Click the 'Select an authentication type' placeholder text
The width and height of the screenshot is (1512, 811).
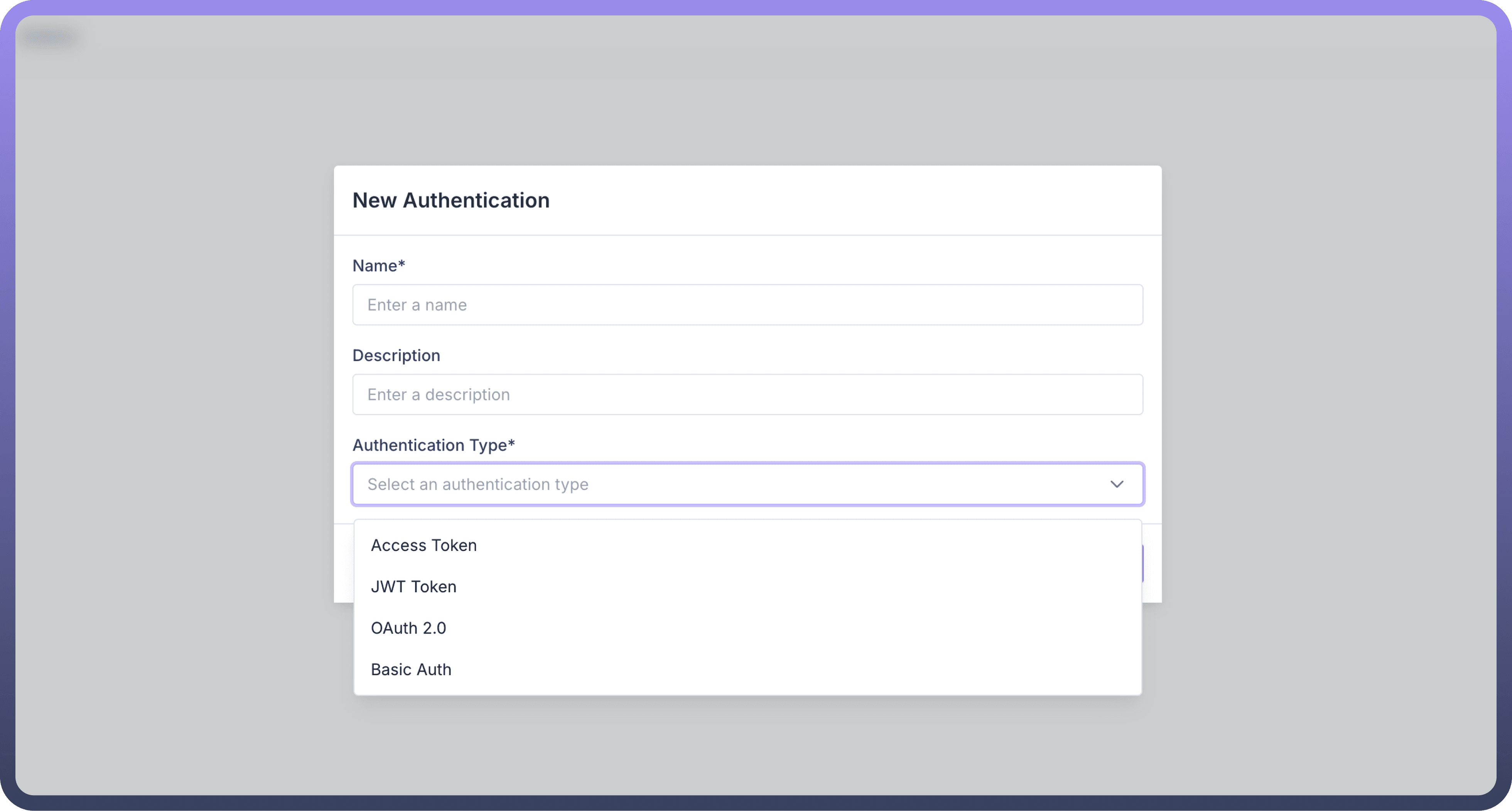(477, 485)
